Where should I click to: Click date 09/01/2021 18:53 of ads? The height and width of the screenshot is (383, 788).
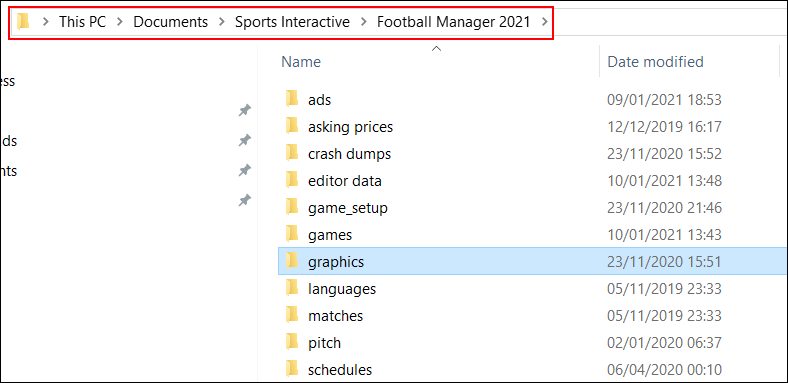[x=664, y=100]
